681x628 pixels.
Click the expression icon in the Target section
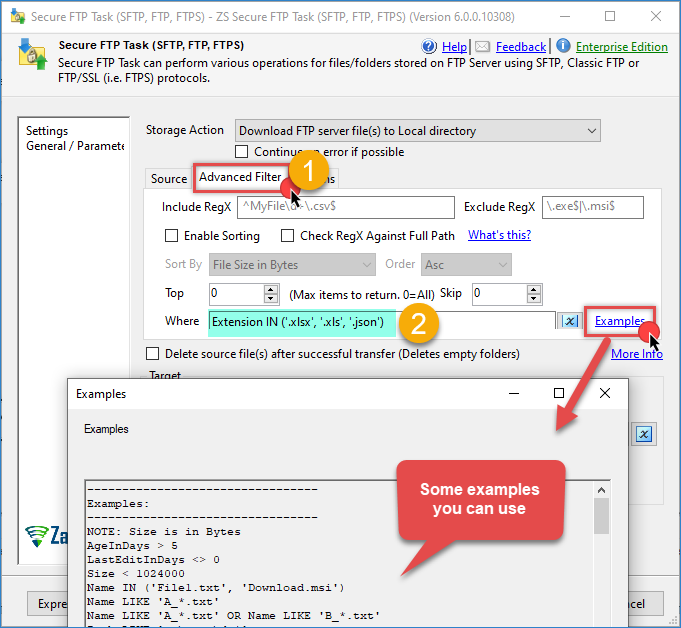click(x=644, y=433)
